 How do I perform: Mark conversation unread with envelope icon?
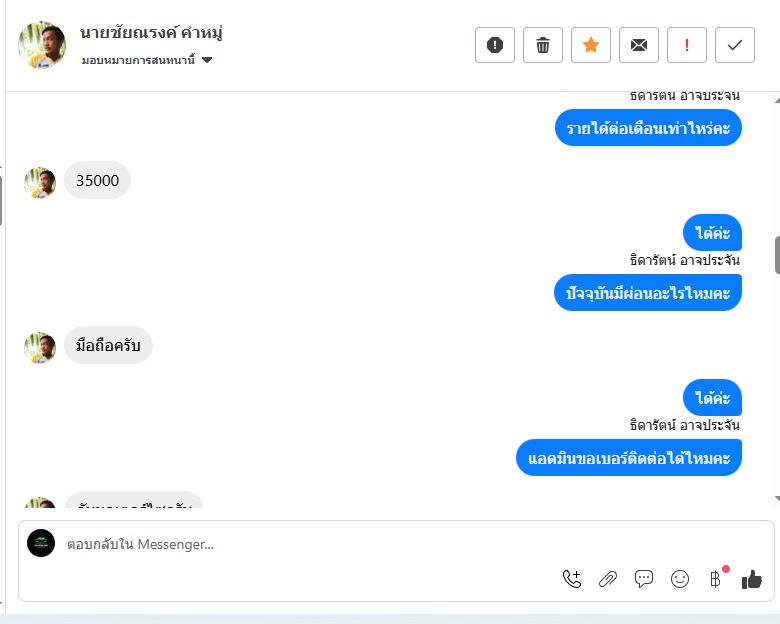[639, 45]
